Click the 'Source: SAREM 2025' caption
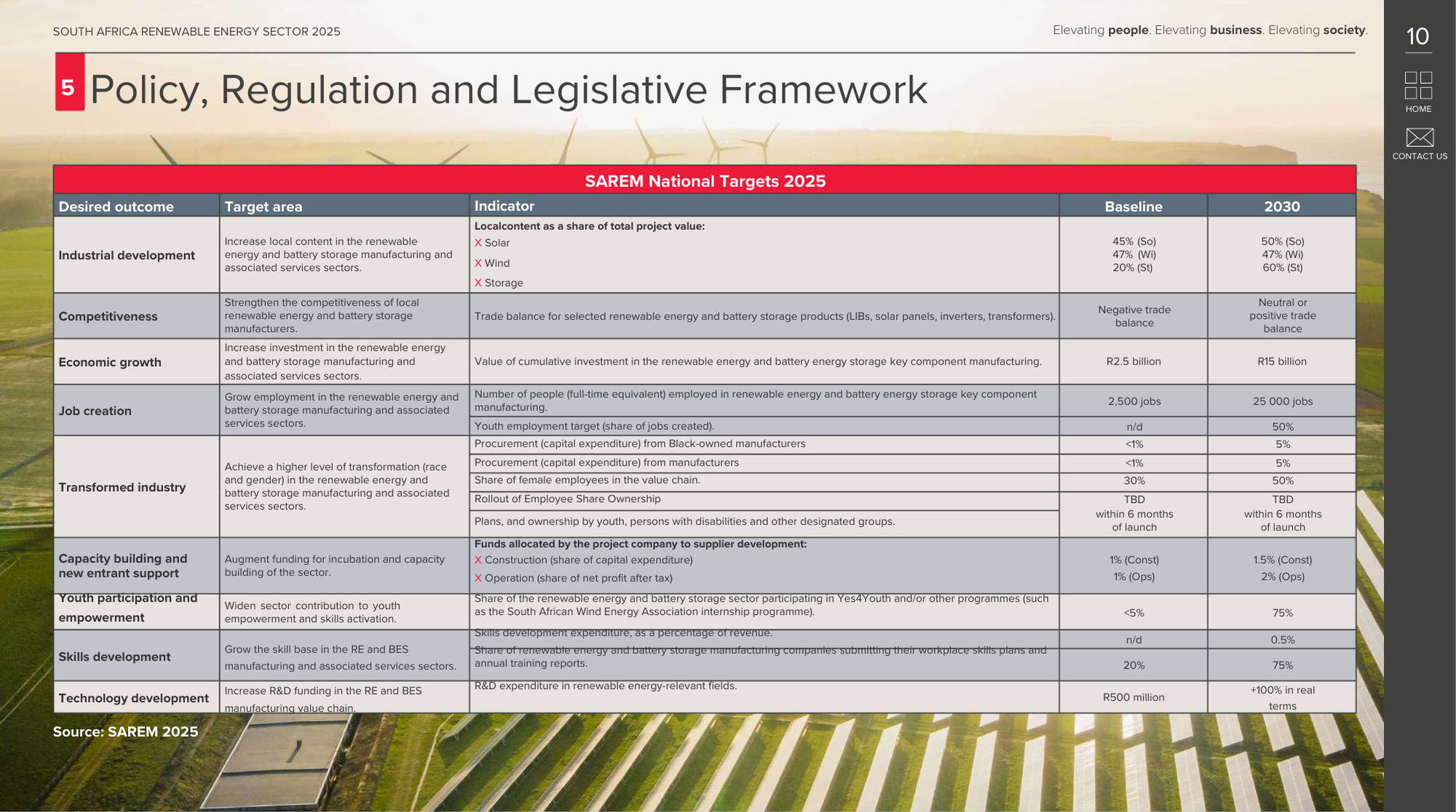This screenshot has height=812, width=1456. click(125, 732)
